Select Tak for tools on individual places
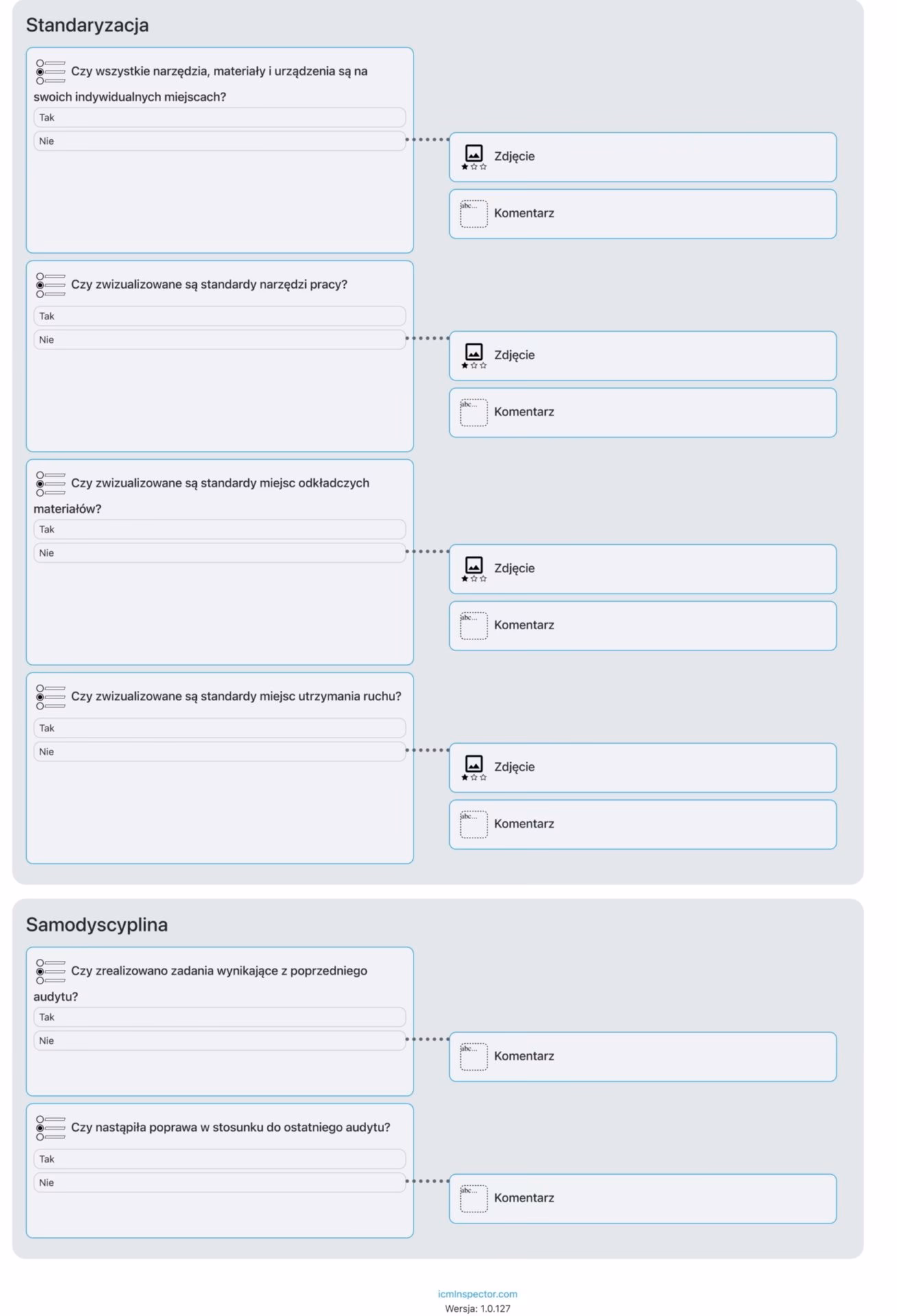The height and width of the screenshot is (1316, 897). coord(219,117)
